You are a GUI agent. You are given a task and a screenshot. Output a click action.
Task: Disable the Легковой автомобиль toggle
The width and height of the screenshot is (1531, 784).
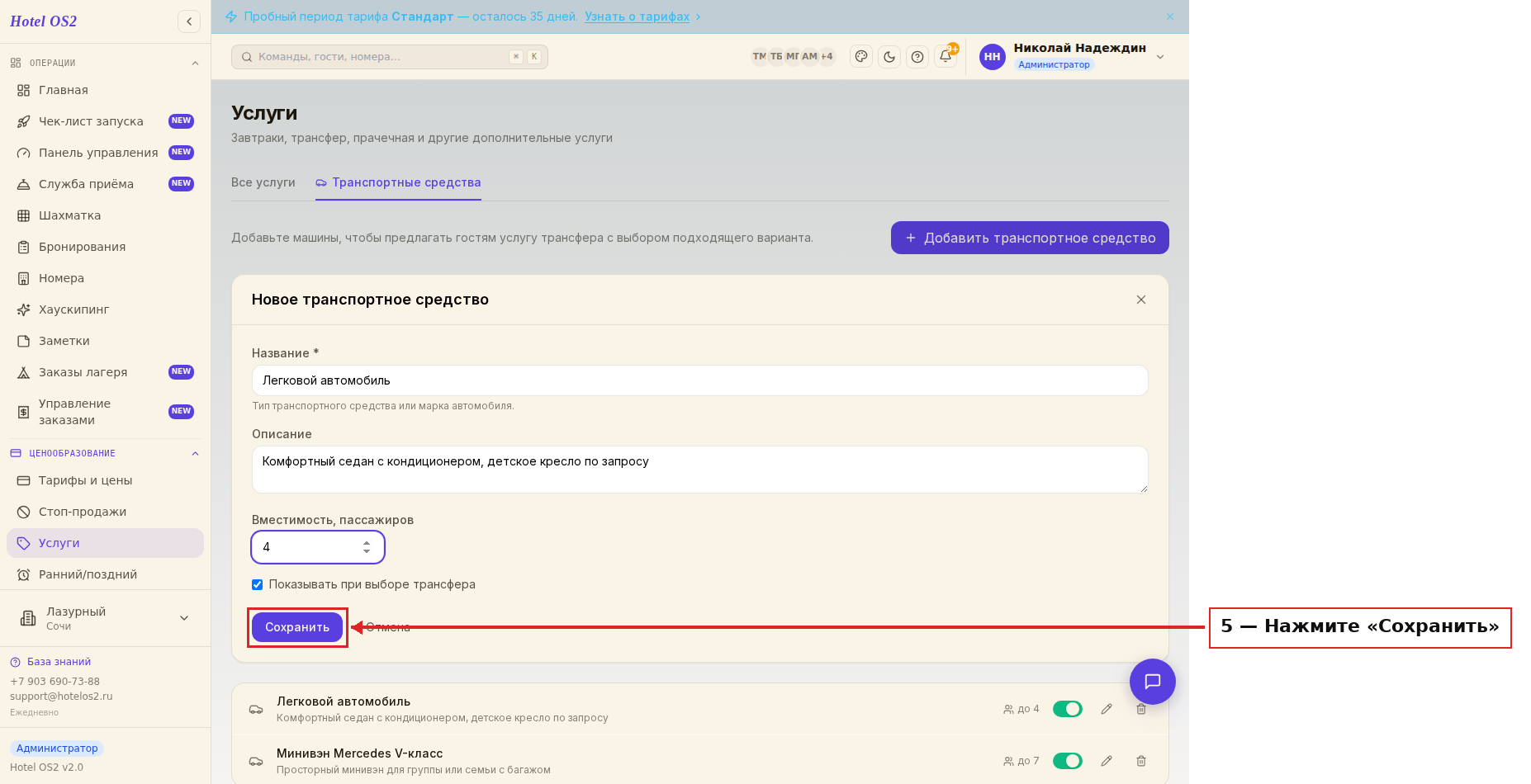coord(1068,709)
